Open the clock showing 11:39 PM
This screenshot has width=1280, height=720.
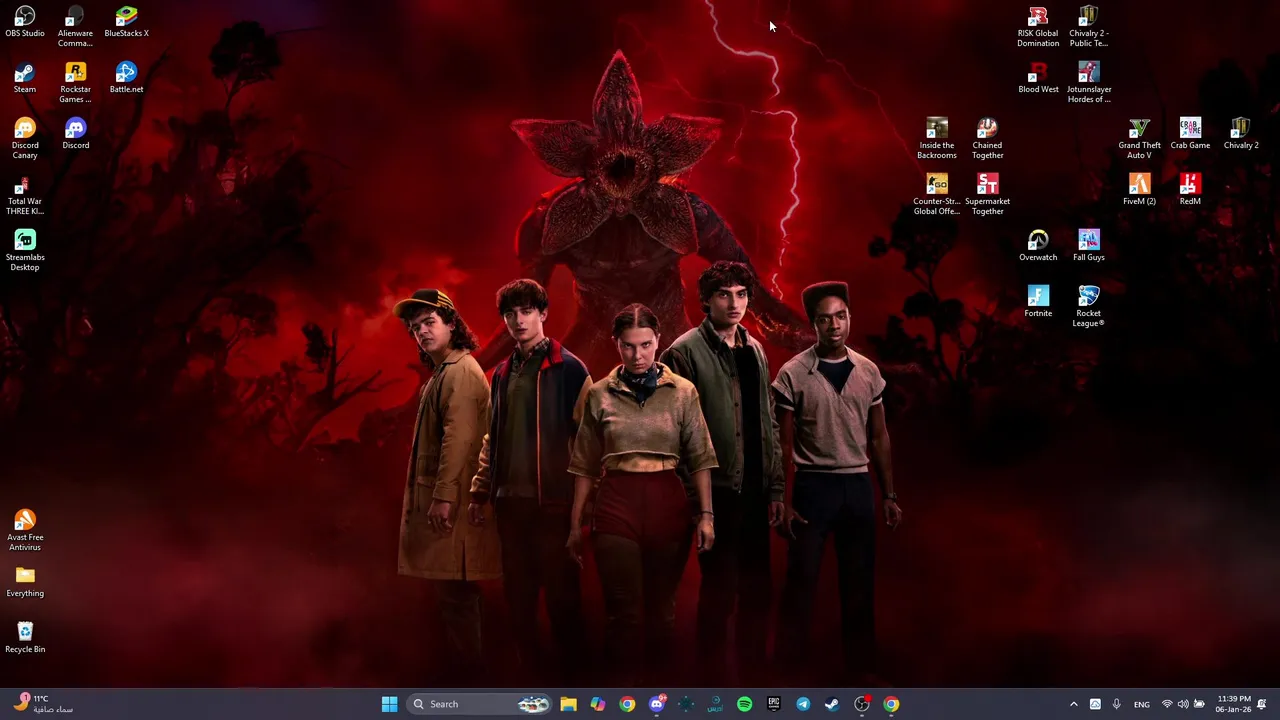click(1233, 704)
